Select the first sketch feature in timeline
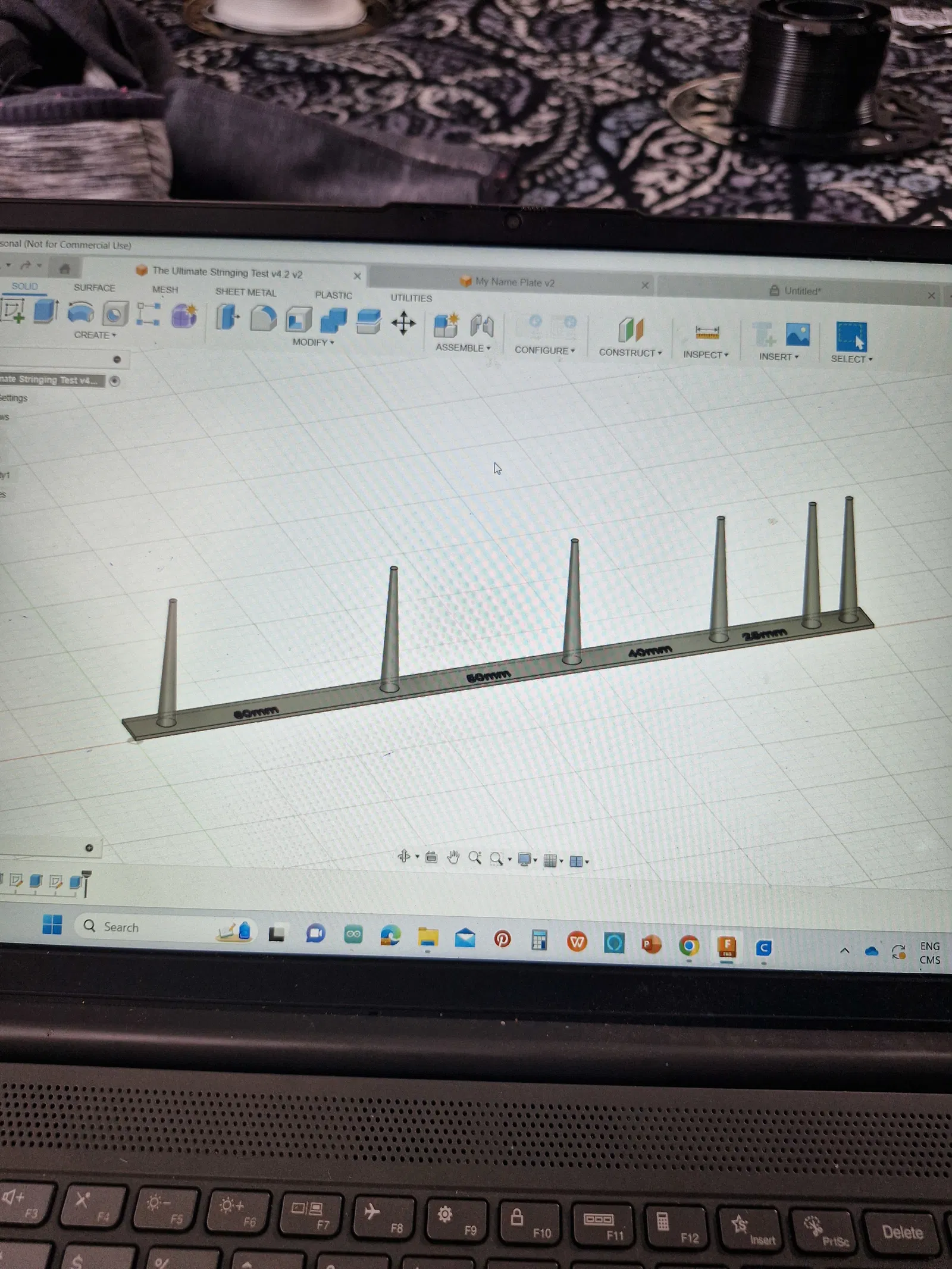 tap(16, 879)
